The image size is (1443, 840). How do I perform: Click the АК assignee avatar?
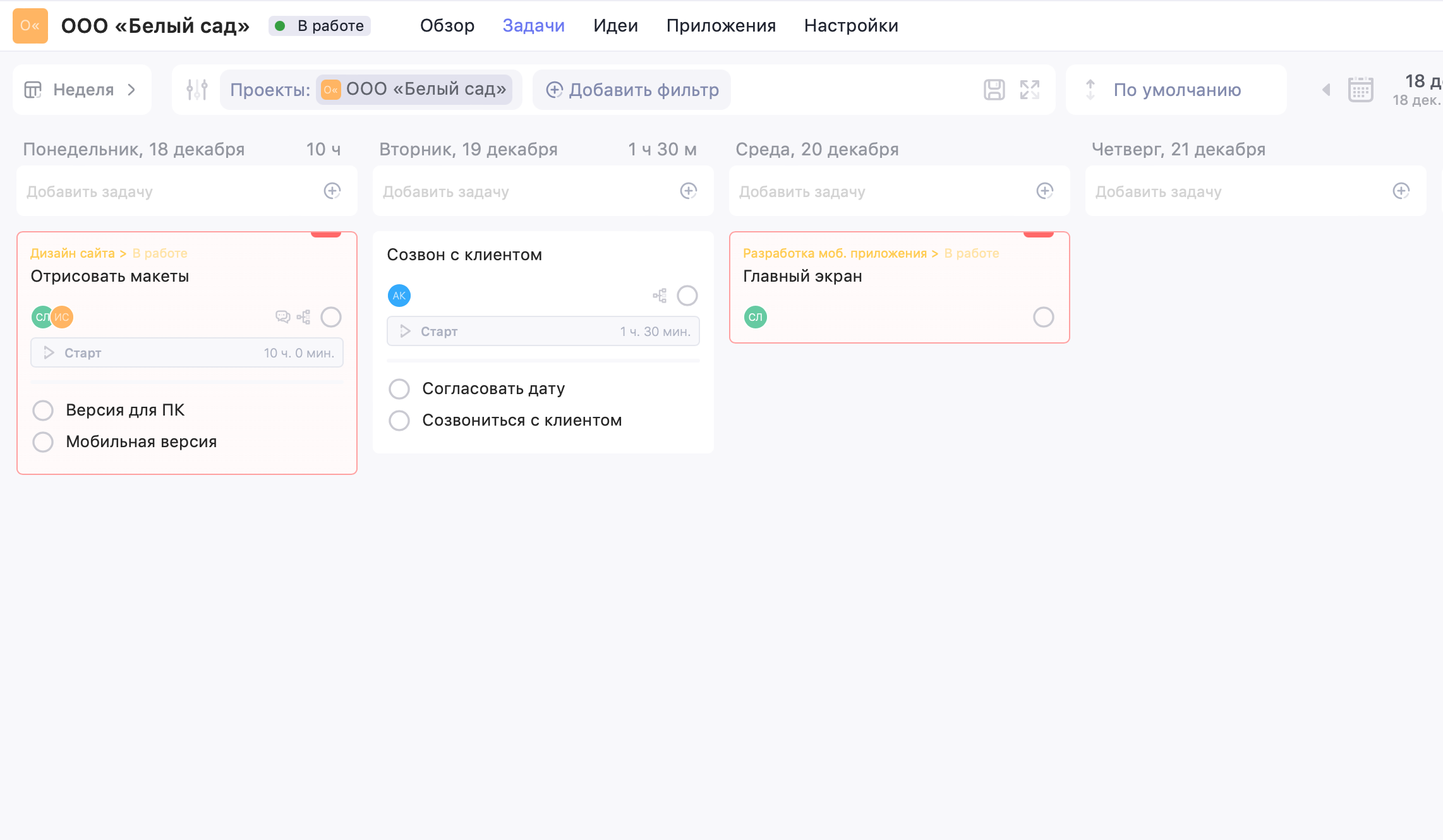[399, 295]
